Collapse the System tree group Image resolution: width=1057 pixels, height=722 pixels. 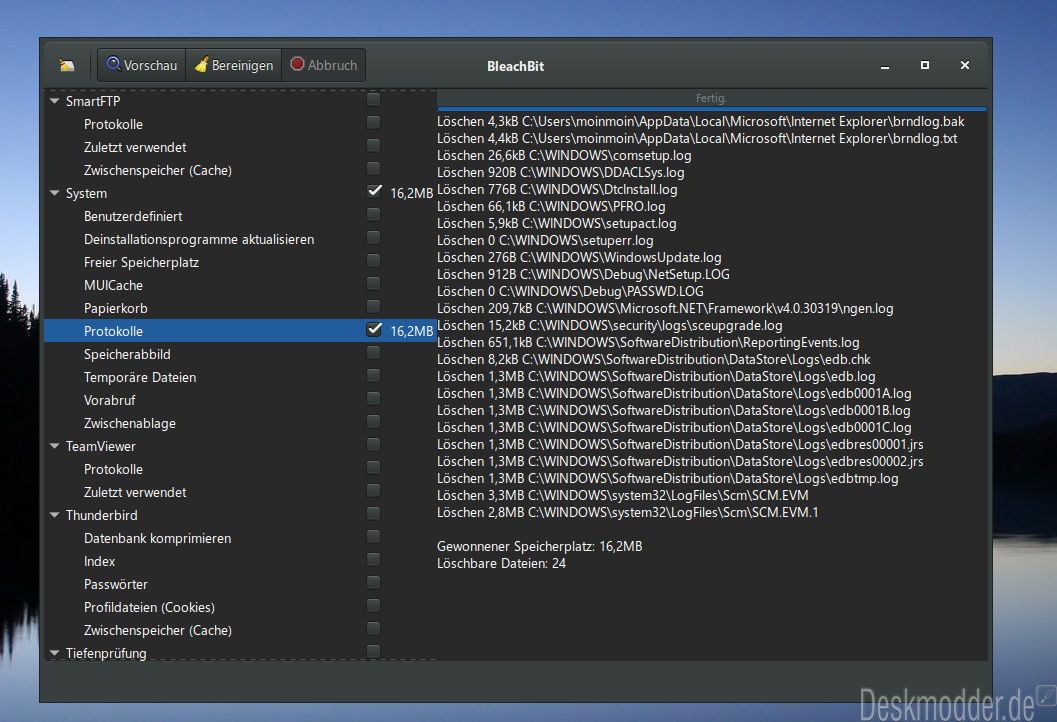55,193
